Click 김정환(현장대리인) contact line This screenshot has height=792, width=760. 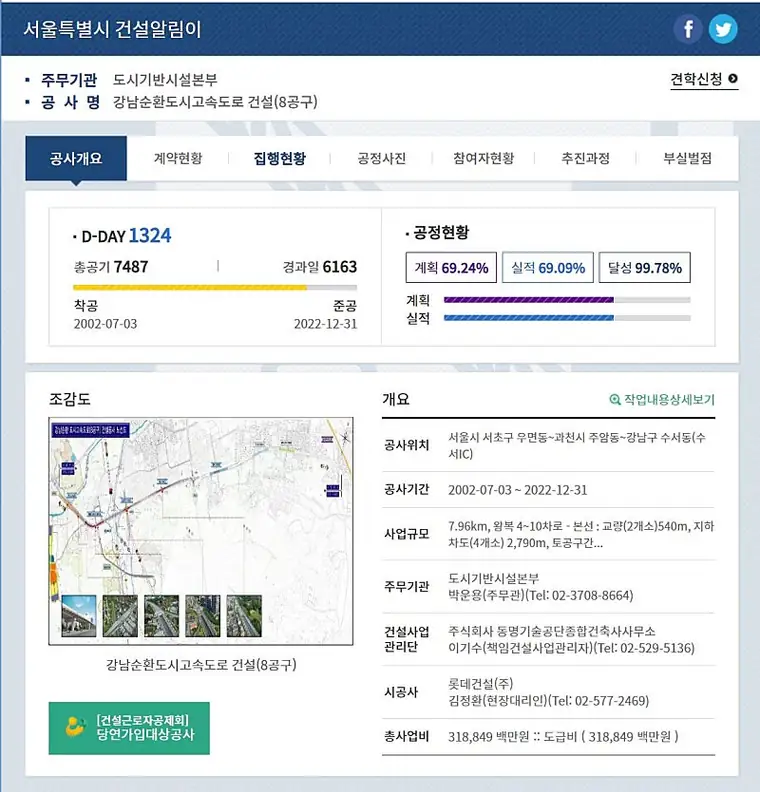(x=548, y=701)
